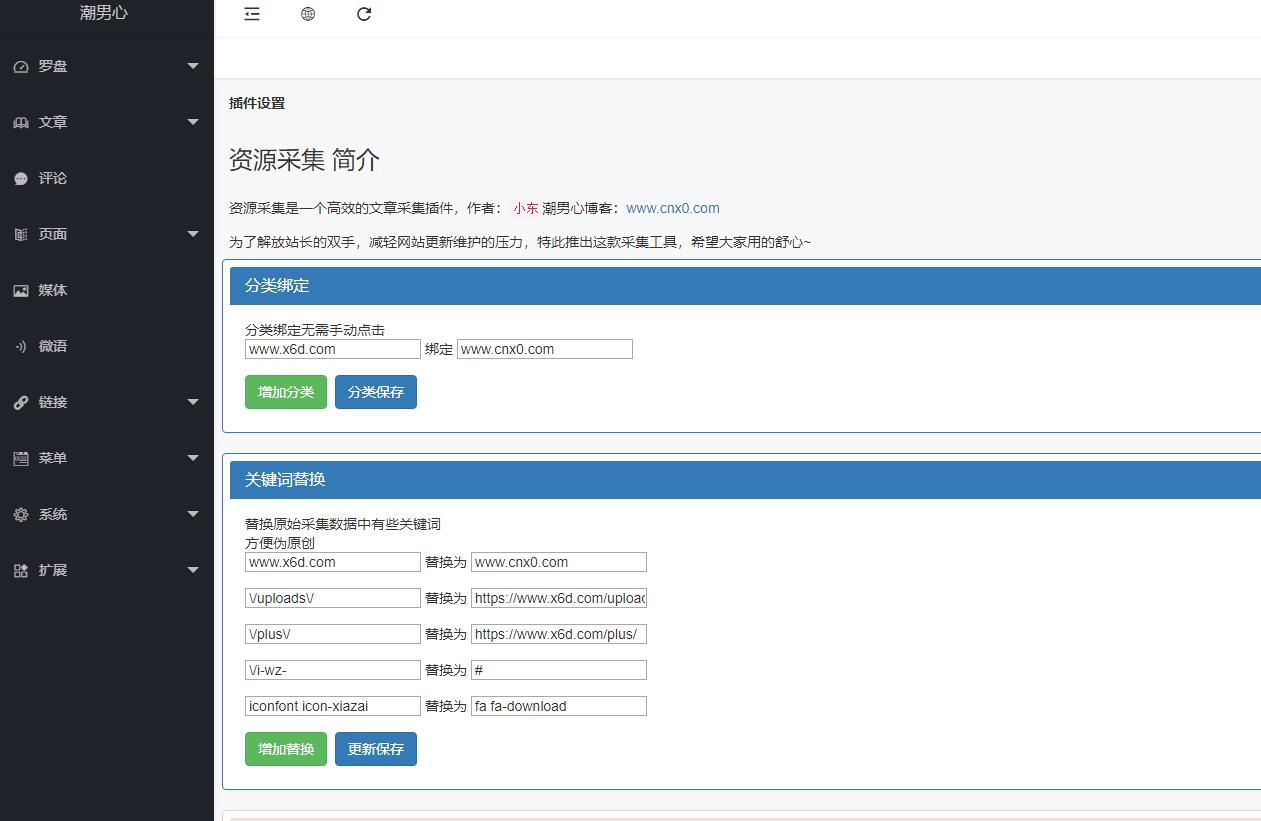Open the 媒体 image icon
This screenshot has width=1261, height=821.
point(22,290)
